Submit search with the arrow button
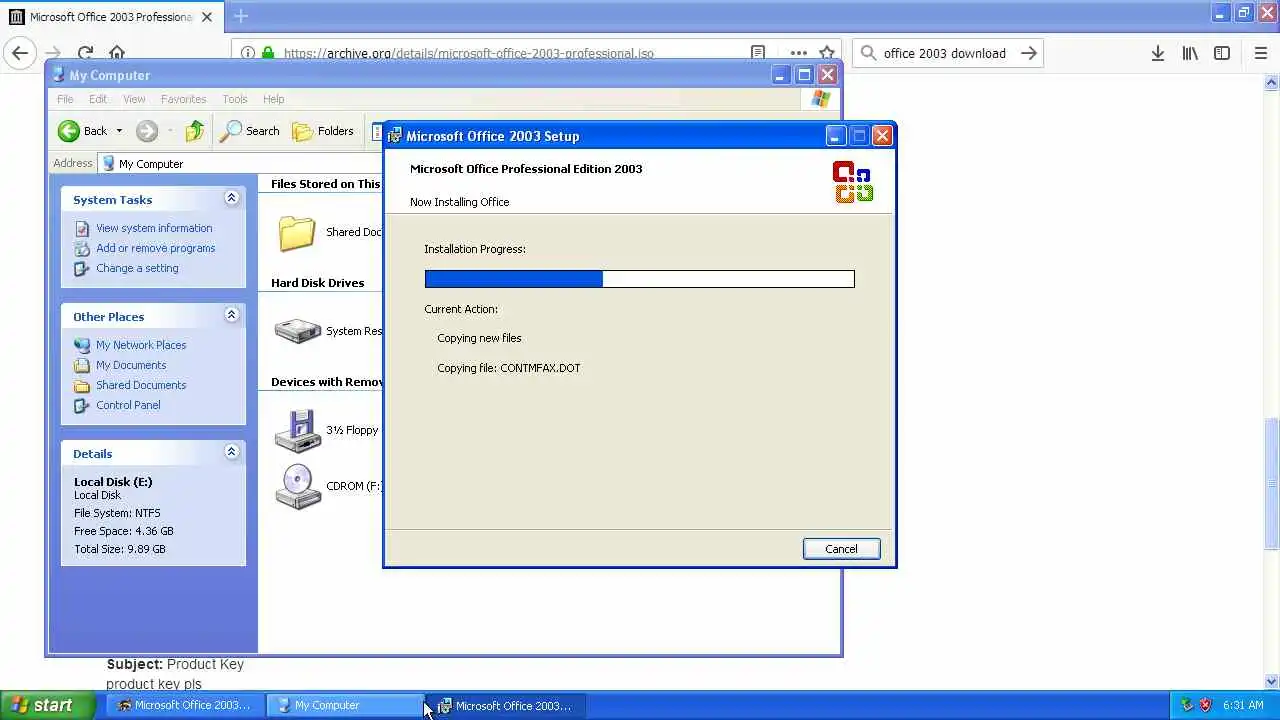The height and width of the screenshot is (720, 1280). [x=1028, y=53]
